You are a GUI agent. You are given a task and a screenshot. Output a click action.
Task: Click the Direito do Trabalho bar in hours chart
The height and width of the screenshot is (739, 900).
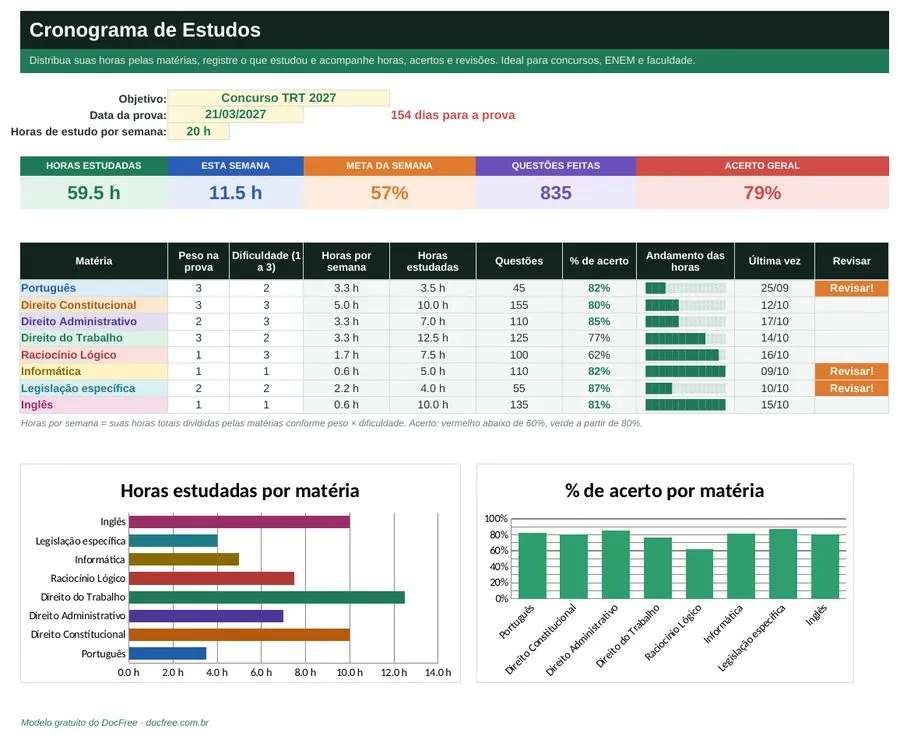(267, 597)
